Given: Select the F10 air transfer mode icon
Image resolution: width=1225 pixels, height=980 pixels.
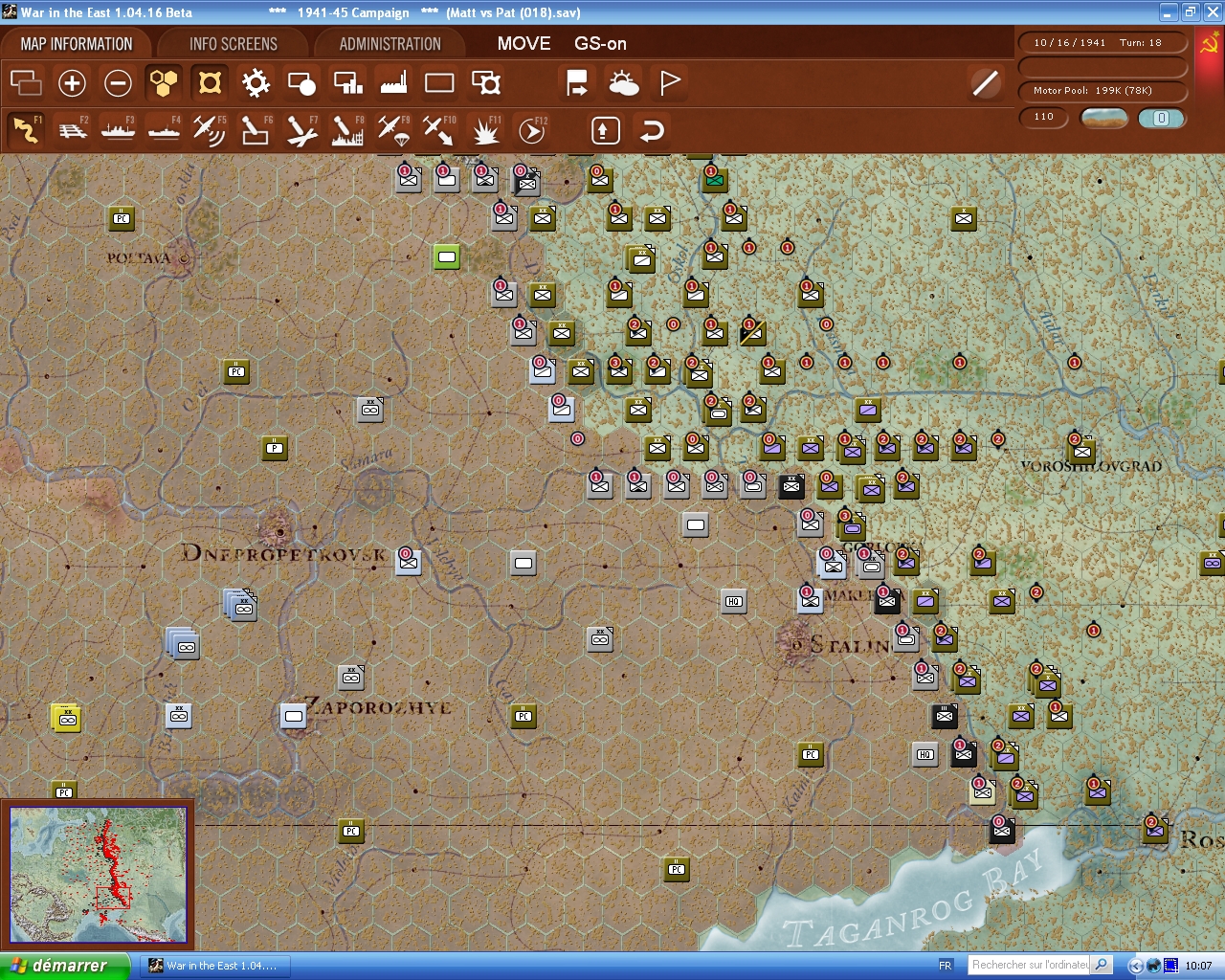Looking at the screenshot, I should [x=439, y=130].
